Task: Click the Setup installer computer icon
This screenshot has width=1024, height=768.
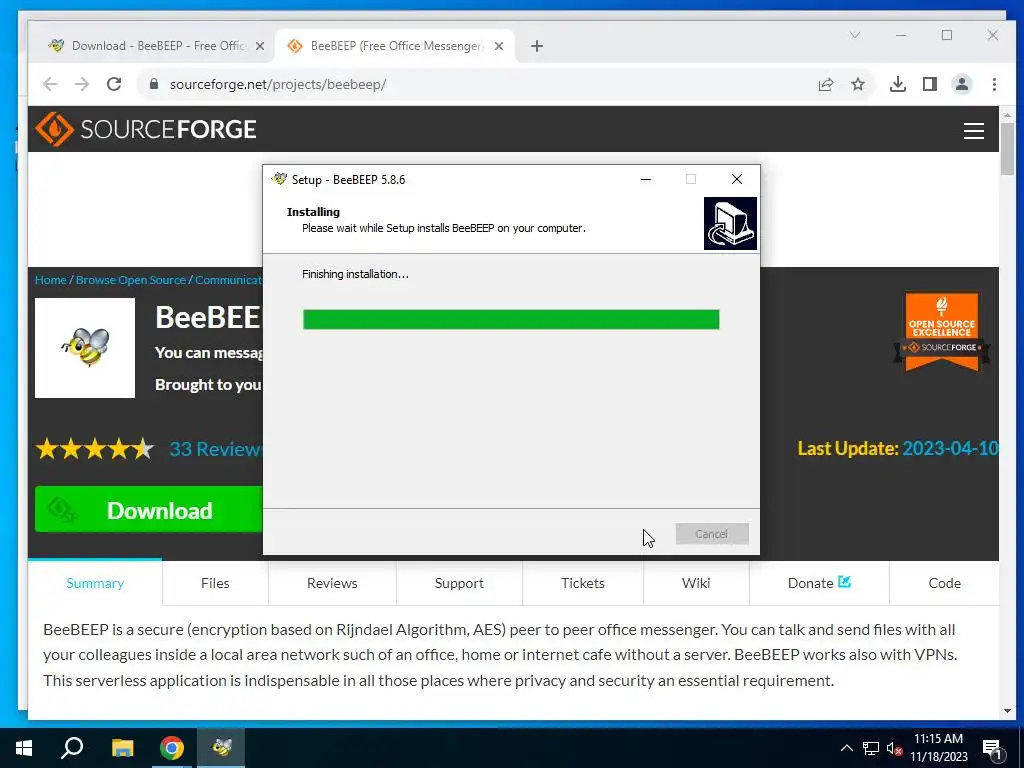Action: tap(730, 223)
